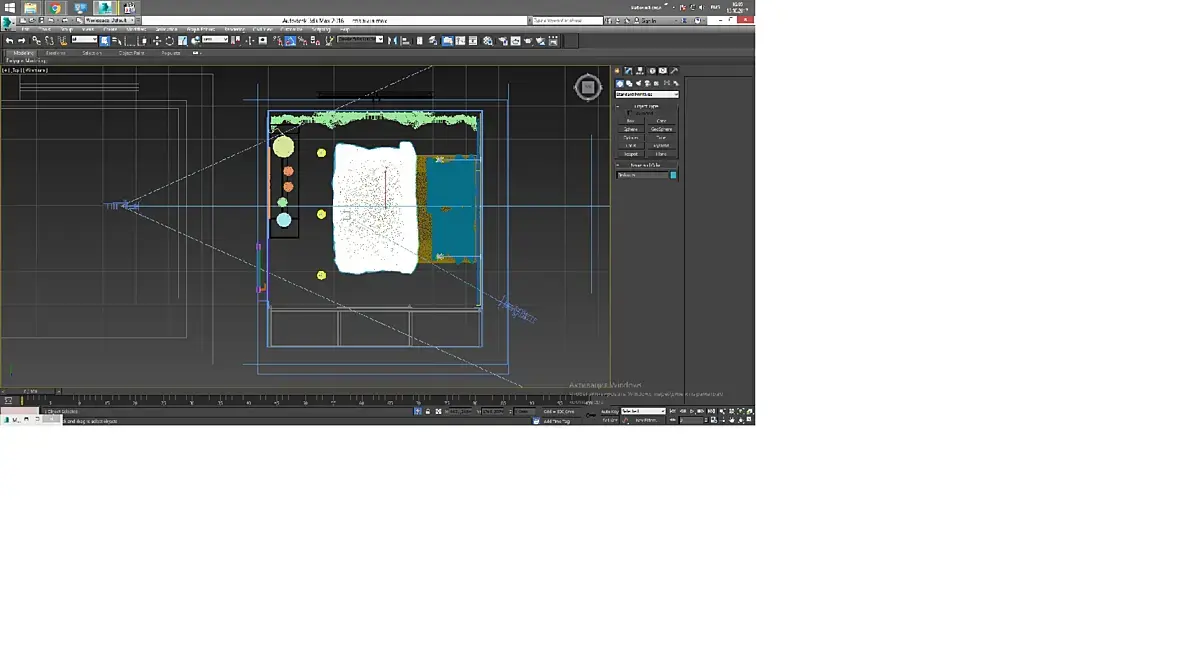Collapse the Name and Color rollout
Viewport: 1180px width, 664px height.
(x=646, y=165)
